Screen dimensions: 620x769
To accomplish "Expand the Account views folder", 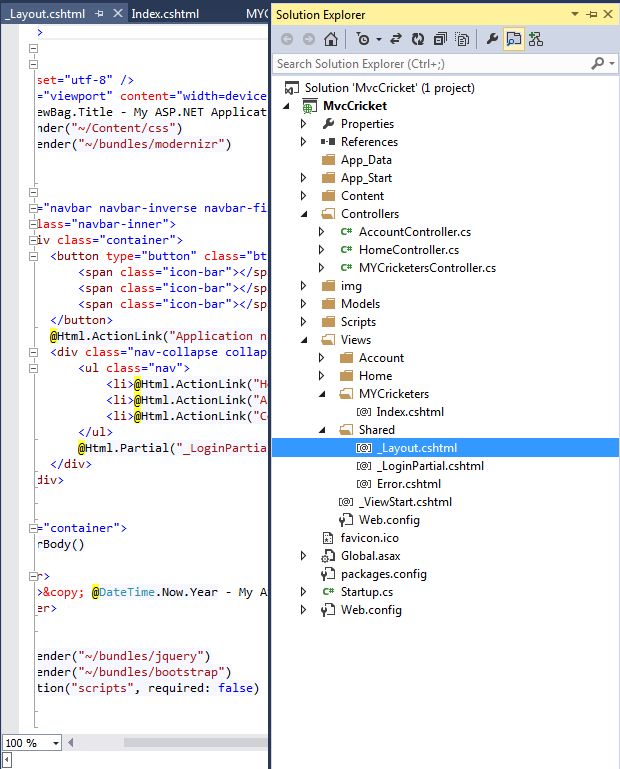I will 322,358.
